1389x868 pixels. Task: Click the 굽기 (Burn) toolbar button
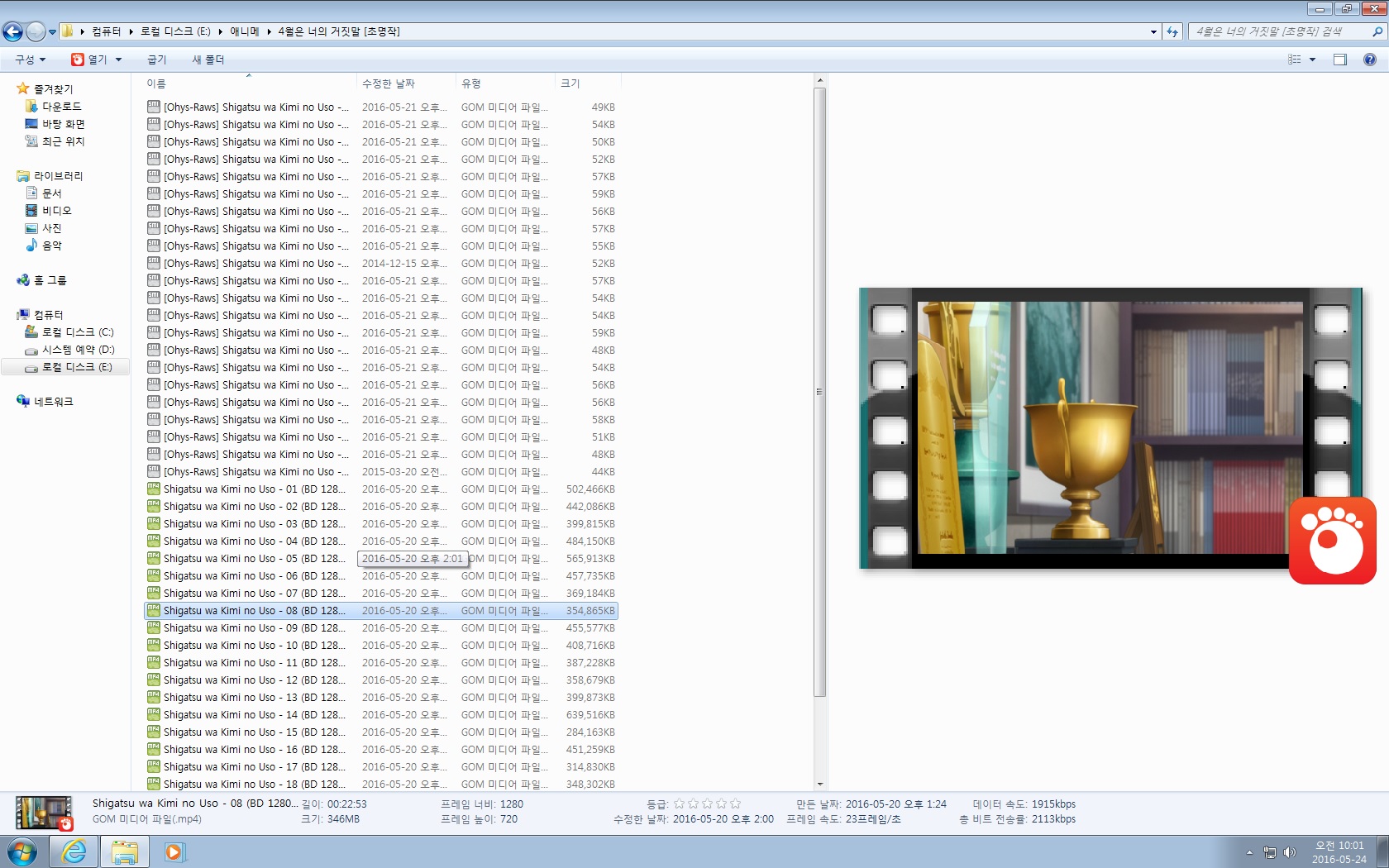click(156, 60)
